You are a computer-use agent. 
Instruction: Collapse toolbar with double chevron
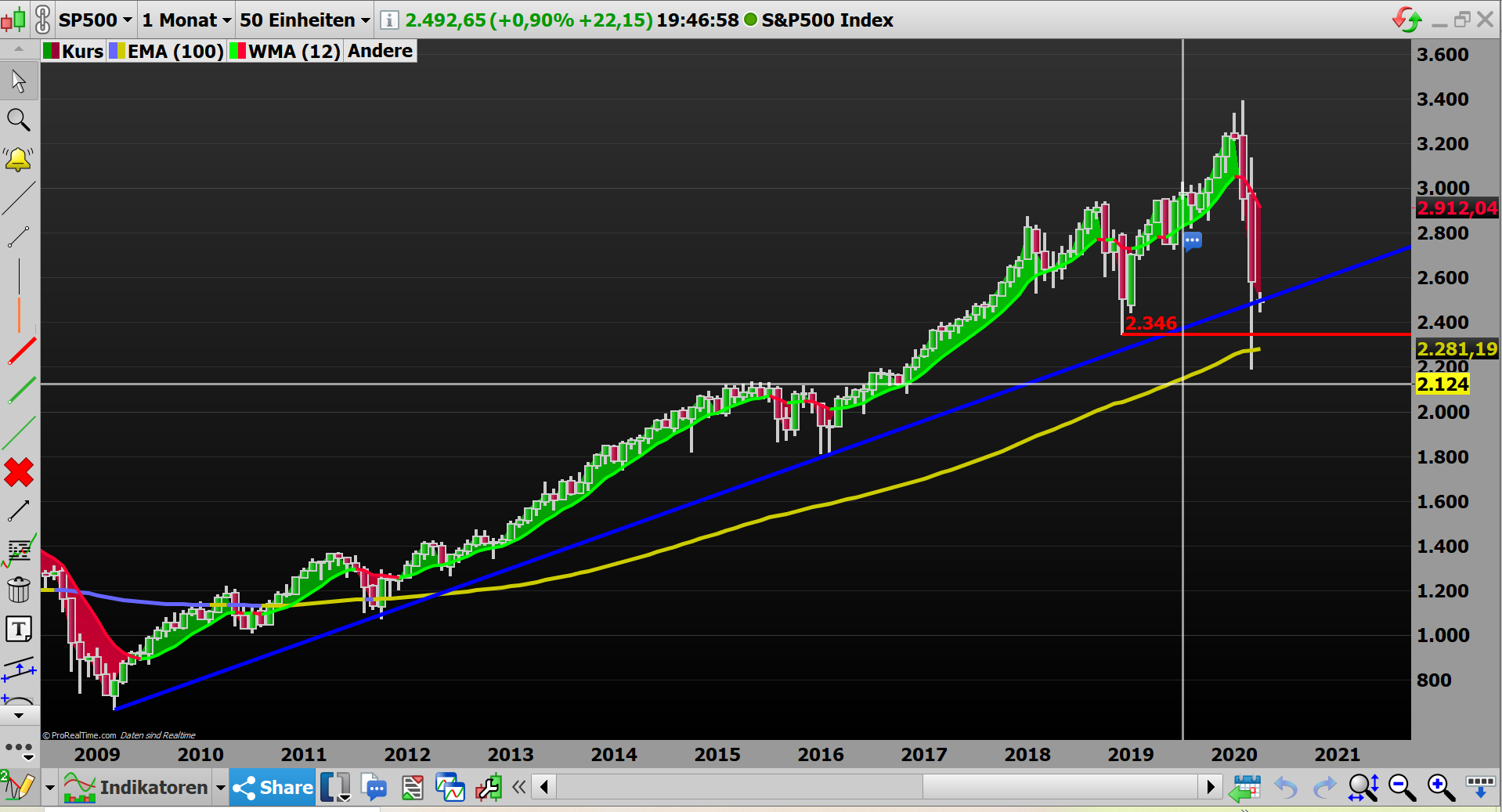pos(518,787)
